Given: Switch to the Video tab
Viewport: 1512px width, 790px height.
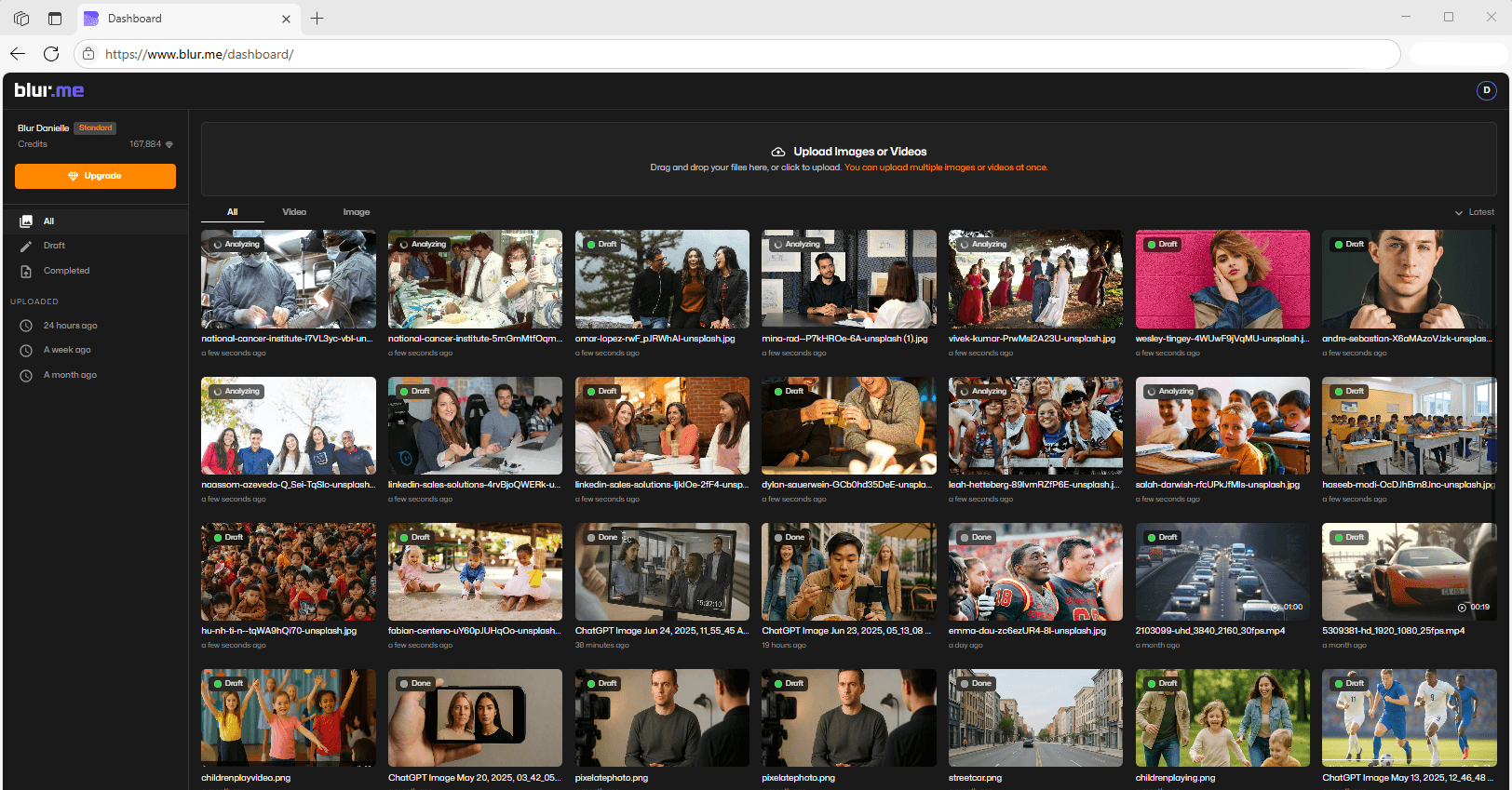Looking at the screenshot, I should pyautogui.click(x=294, y=212).
